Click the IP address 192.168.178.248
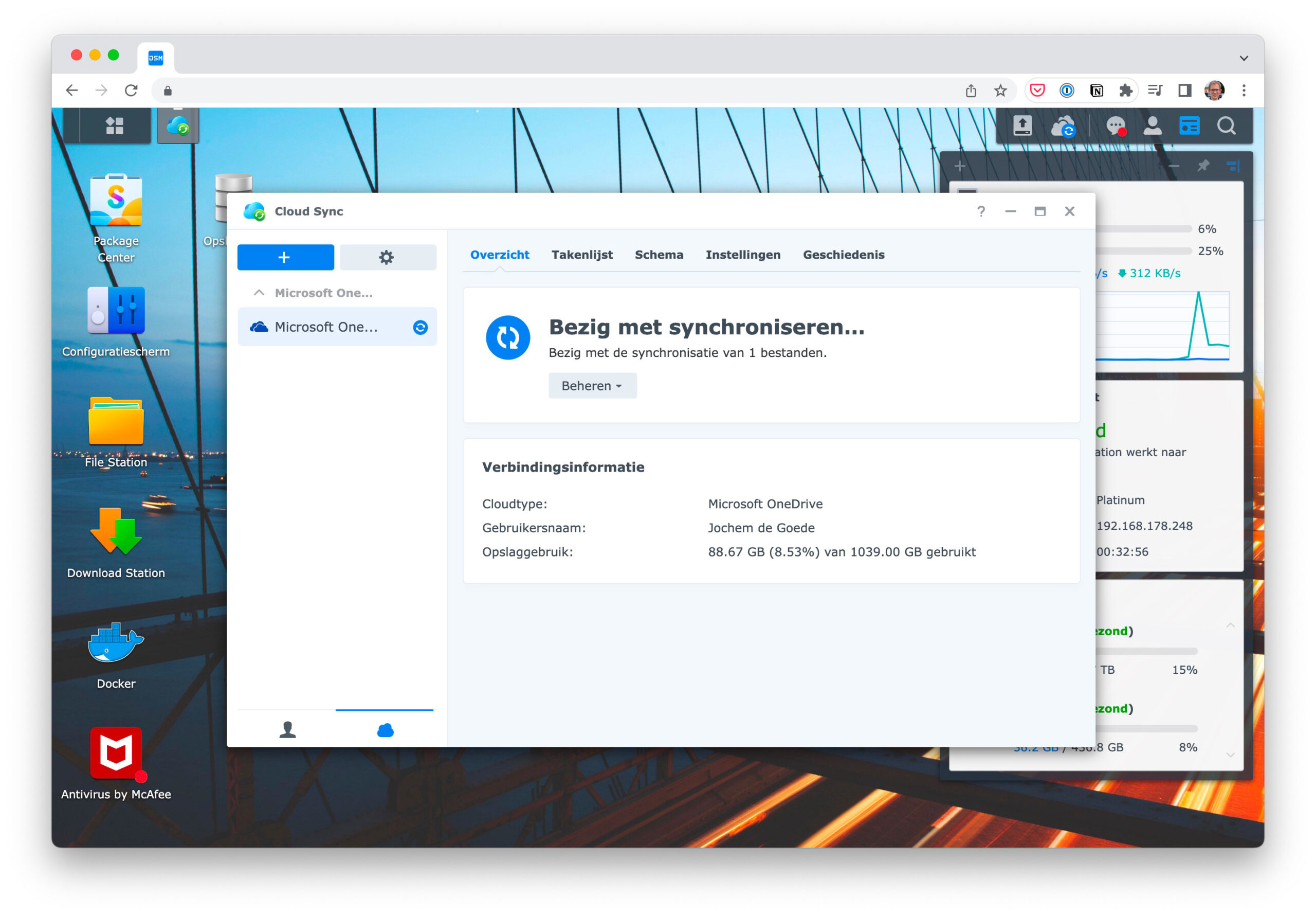The image size is (1316, 916). click(1144, 526)
